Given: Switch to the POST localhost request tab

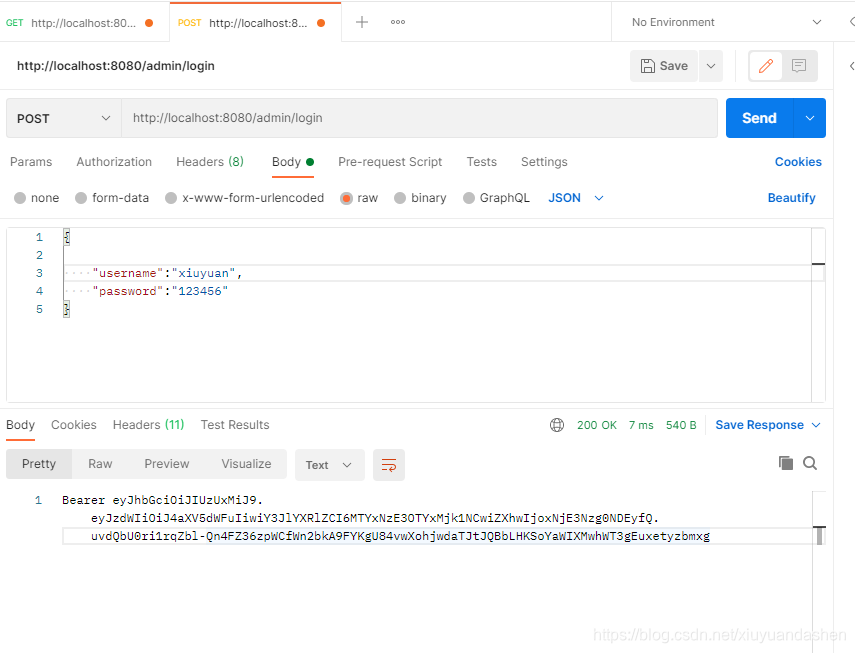Looking at the screenshot, I should click(x=255, y=23).
